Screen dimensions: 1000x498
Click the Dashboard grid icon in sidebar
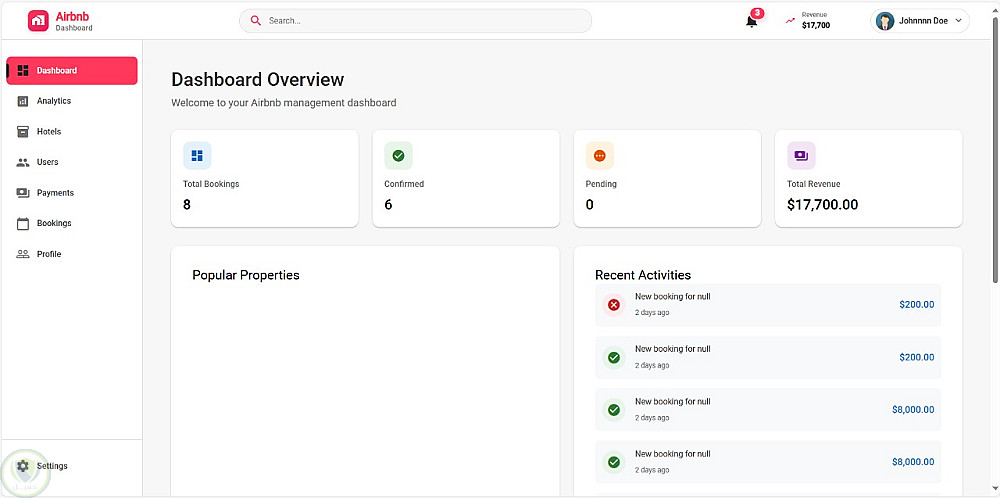pos(23,71)
